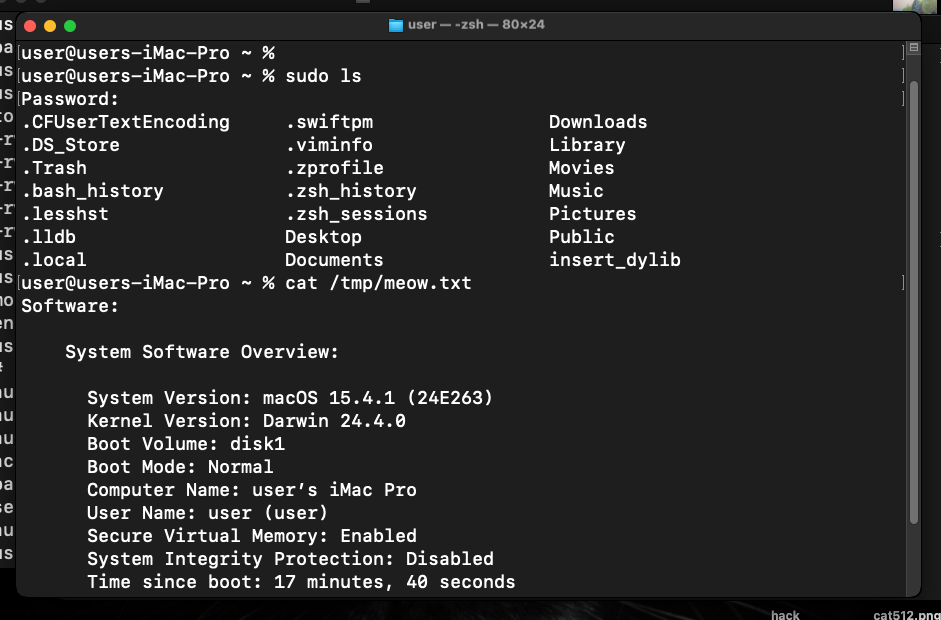The width and height of the screenshot is (941, 620).
Task: Select the cat512.png desktop file label
Action: coord(906,614)
